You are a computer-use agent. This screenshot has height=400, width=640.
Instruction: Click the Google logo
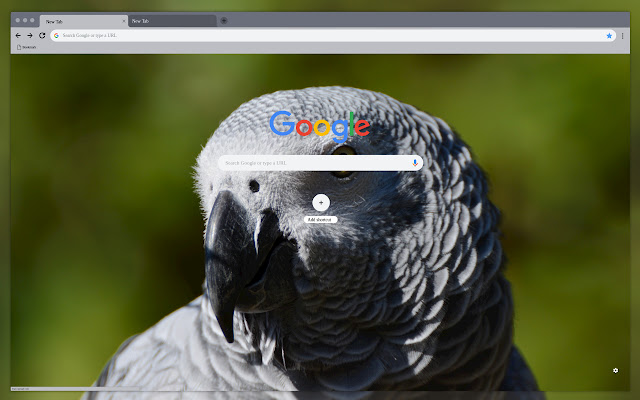(320, 126)
